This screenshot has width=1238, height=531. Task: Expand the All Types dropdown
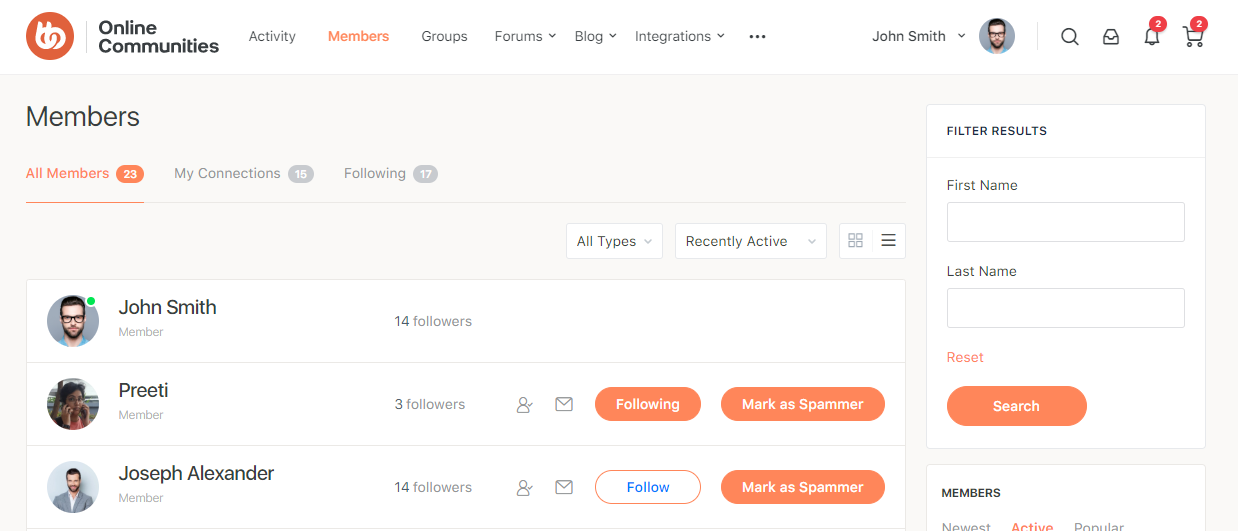[614, 241]
